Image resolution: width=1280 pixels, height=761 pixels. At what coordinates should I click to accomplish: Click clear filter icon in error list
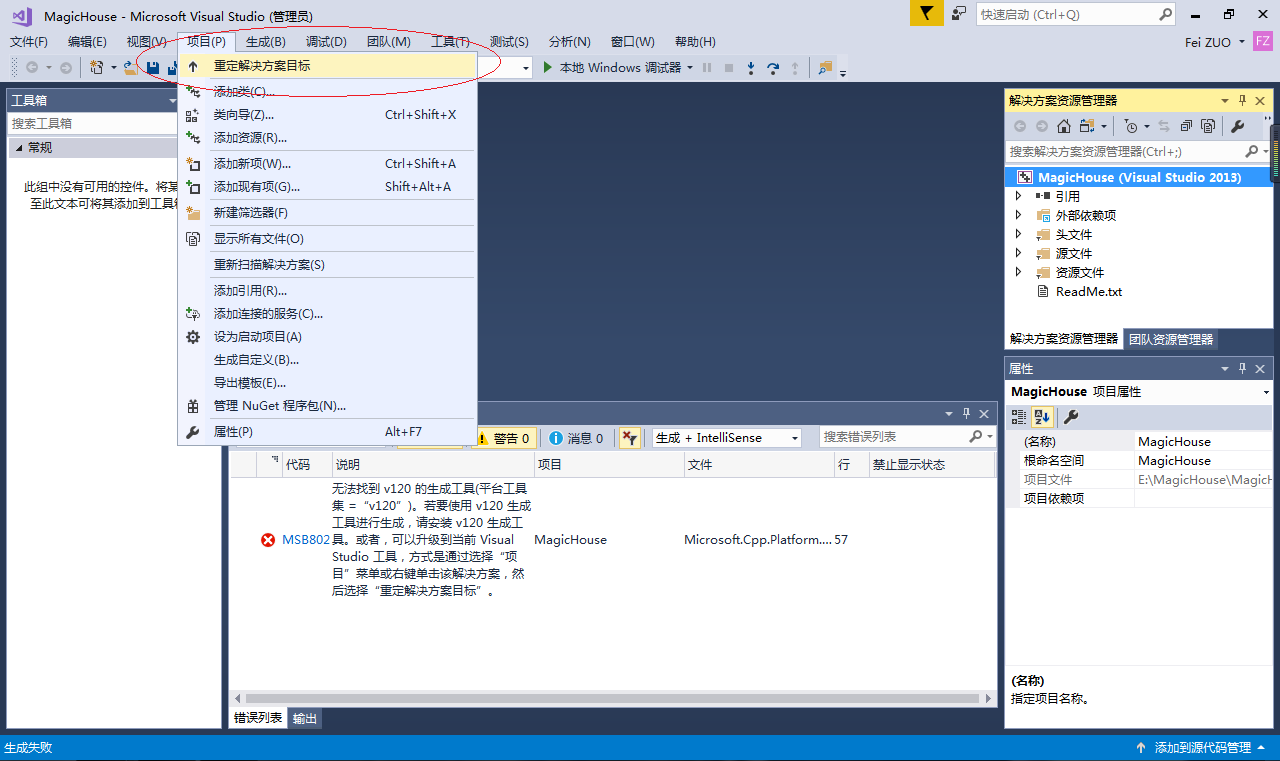tap(629, 438)
